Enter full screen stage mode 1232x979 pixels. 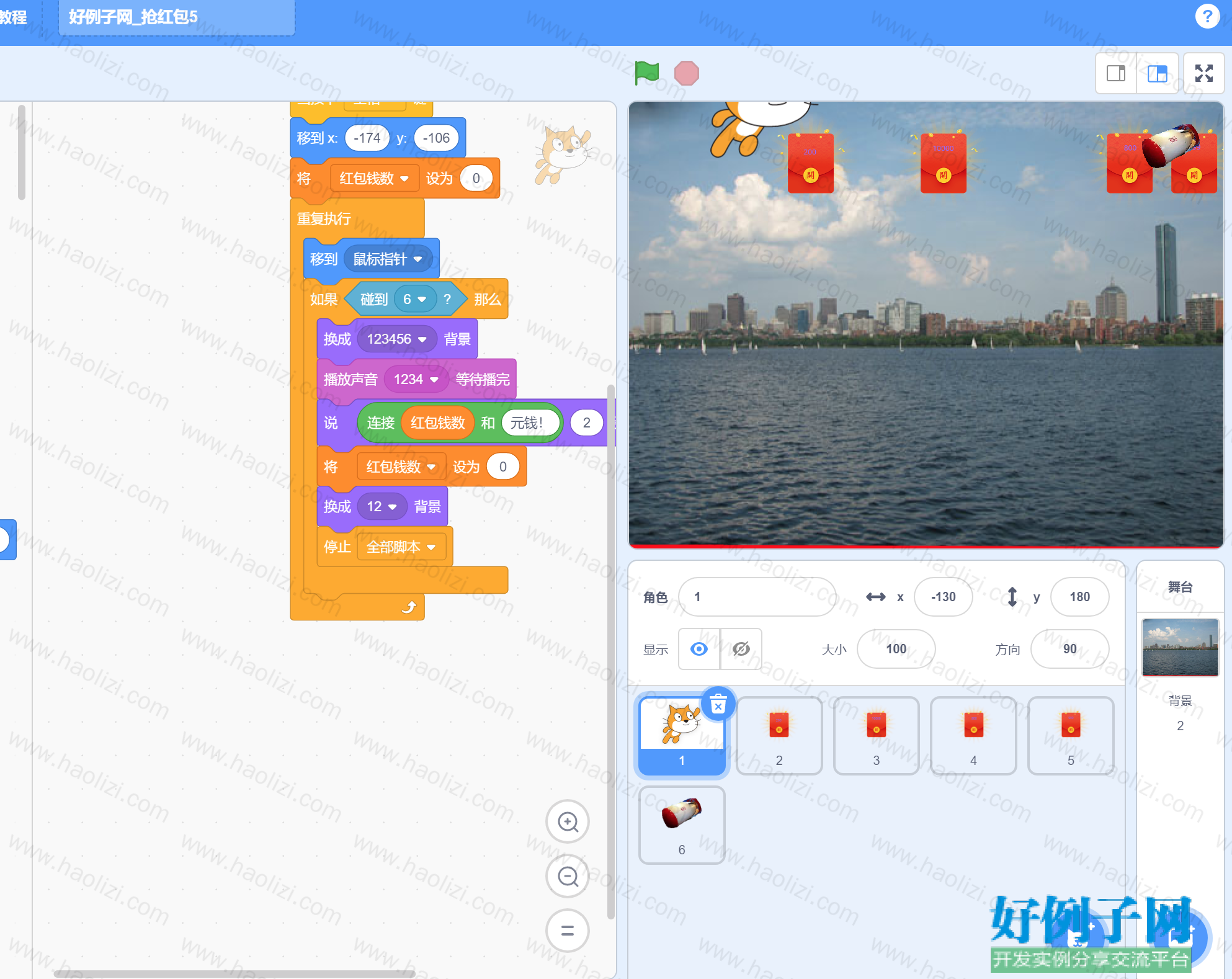coord(1203,74)
